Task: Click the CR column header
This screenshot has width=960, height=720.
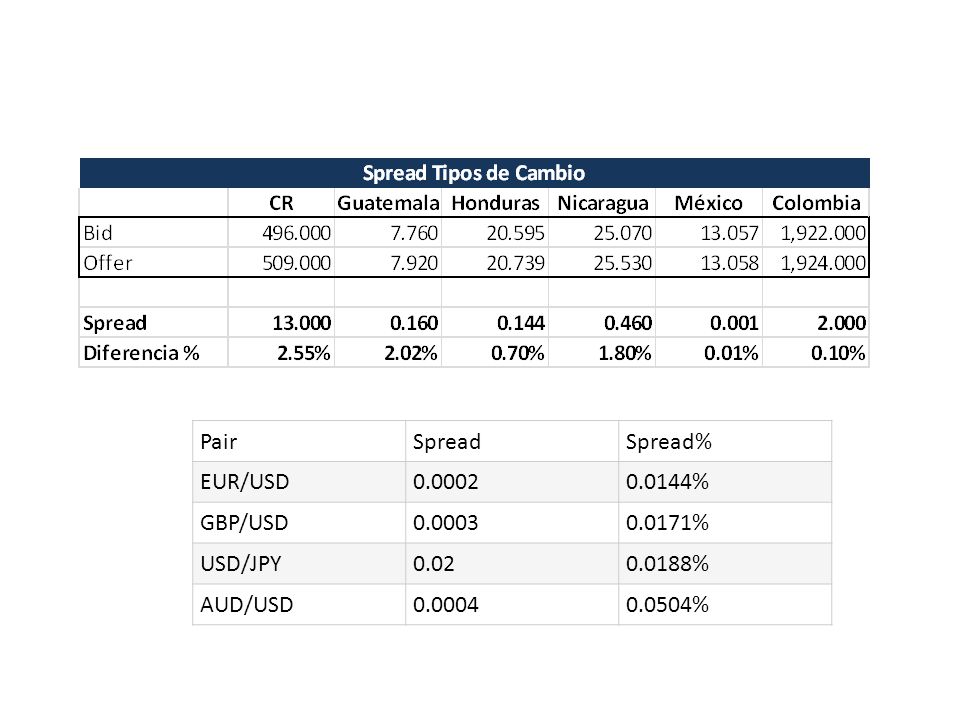Action: point(281,203)
